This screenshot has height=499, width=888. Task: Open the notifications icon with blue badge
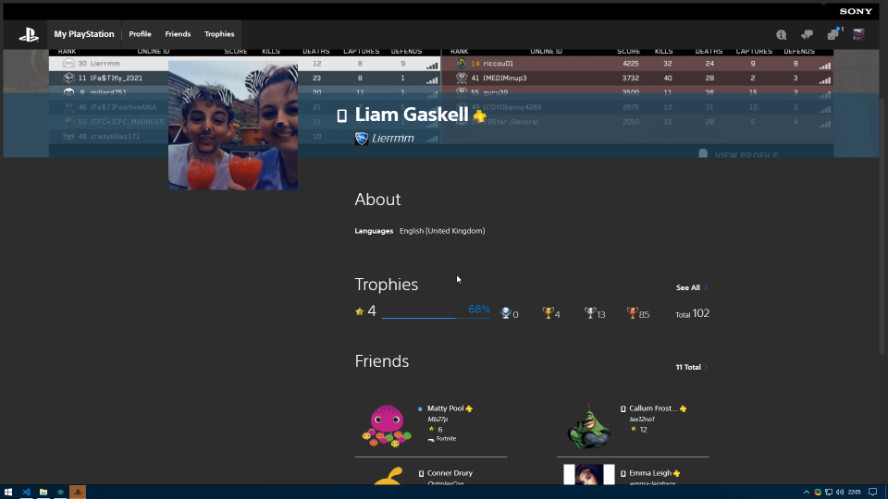(834, 34)
